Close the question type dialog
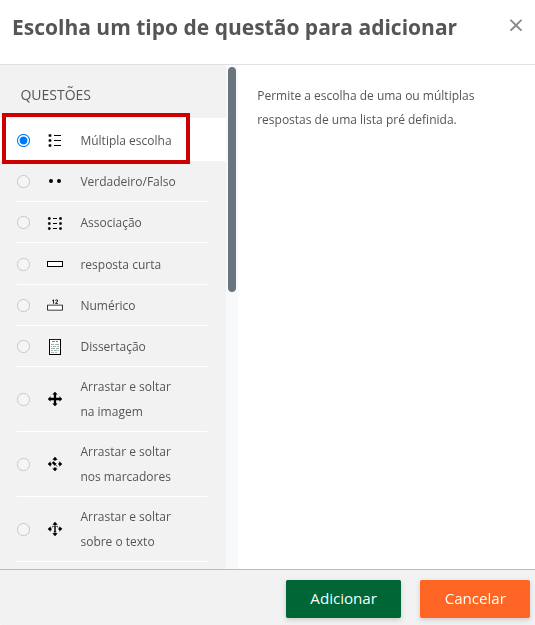Viewport: 535px width, 625px height. pos(516,26)
